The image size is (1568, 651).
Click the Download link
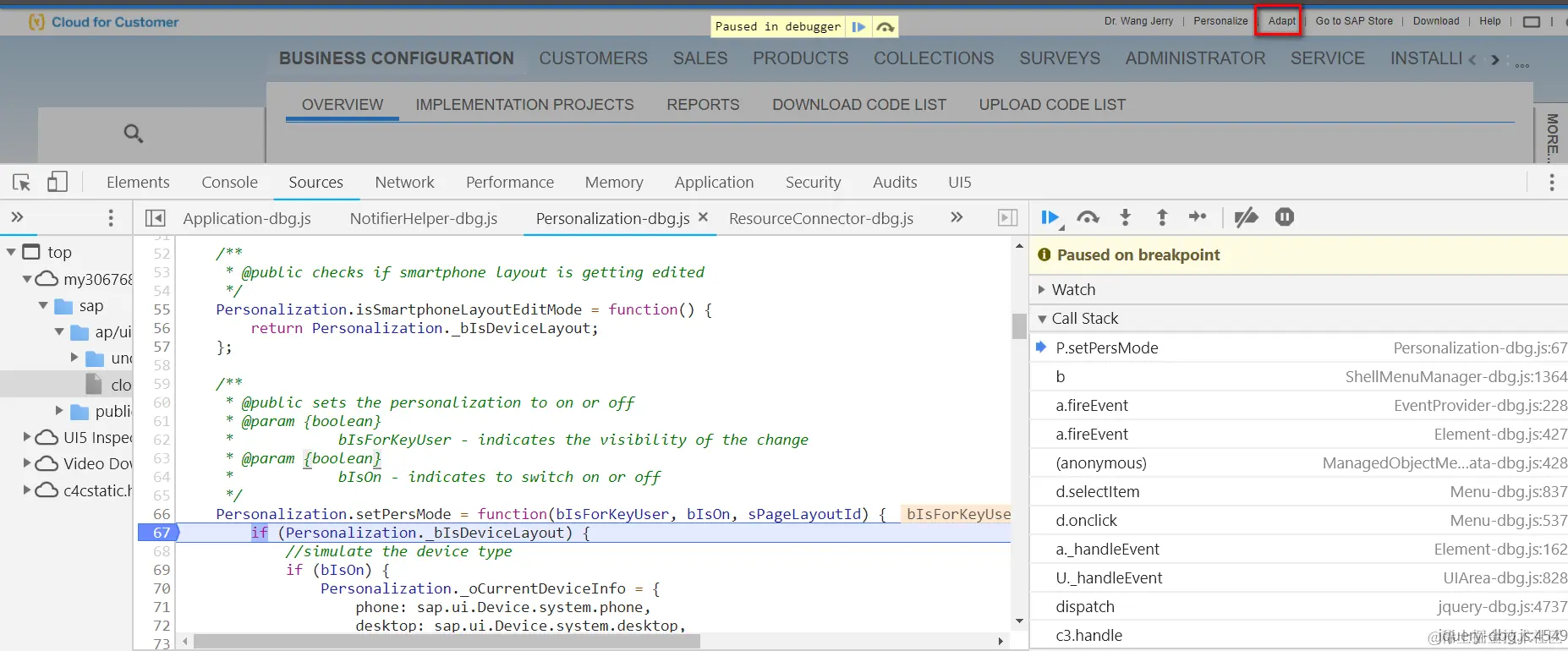pyautogui.click(x=1436, y=21)
